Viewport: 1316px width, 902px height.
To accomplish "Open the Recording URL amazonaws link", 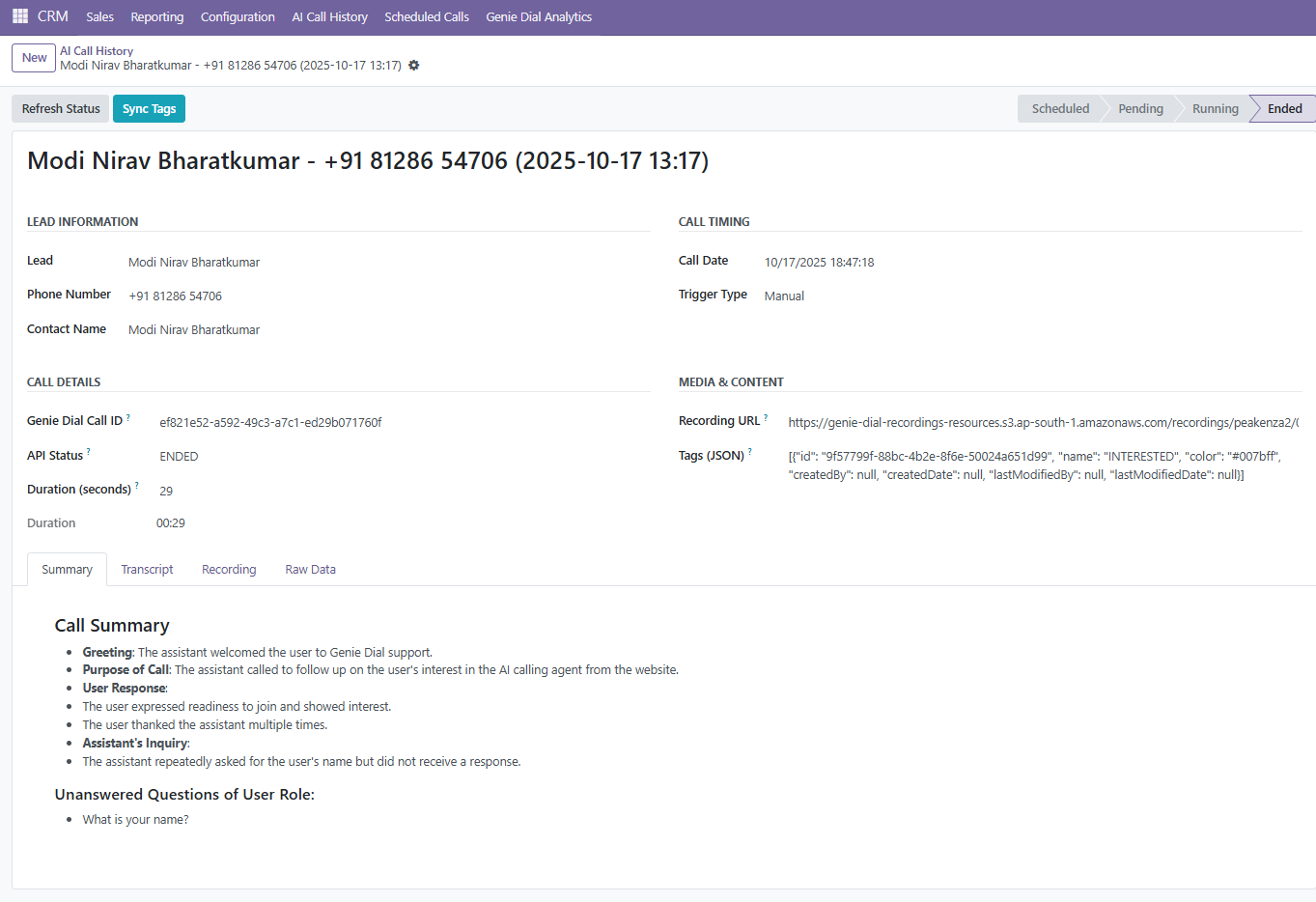I will click(x=1043, y=423).
